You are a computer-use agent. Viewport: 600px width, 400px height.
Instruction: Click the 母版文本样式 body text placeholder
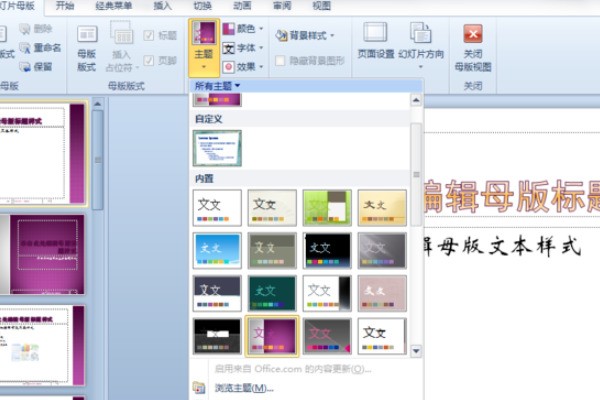coord(502,245)
